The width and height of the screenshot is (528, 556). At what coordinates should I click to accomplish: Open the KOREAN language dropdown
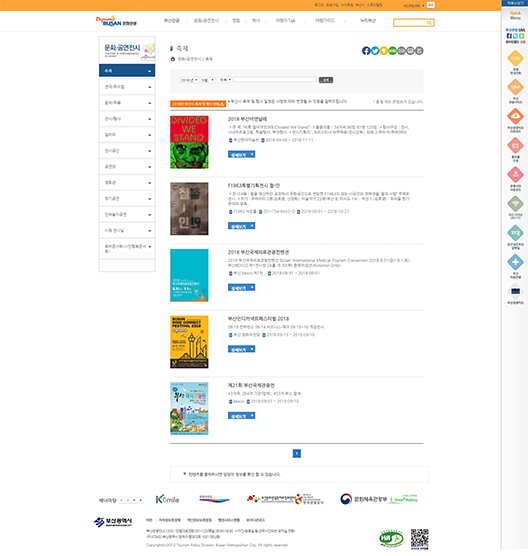pyautogui.click(x=413, y=5)
